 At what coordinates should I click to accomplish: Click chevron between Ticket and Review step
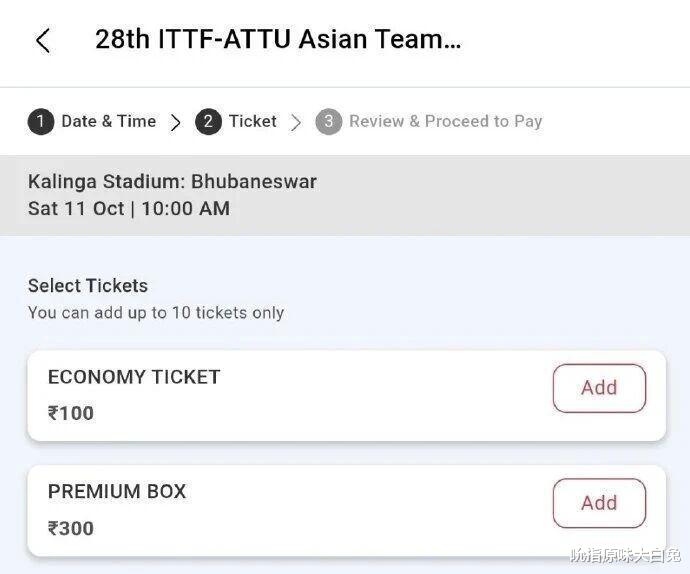(x=296, y=122)
